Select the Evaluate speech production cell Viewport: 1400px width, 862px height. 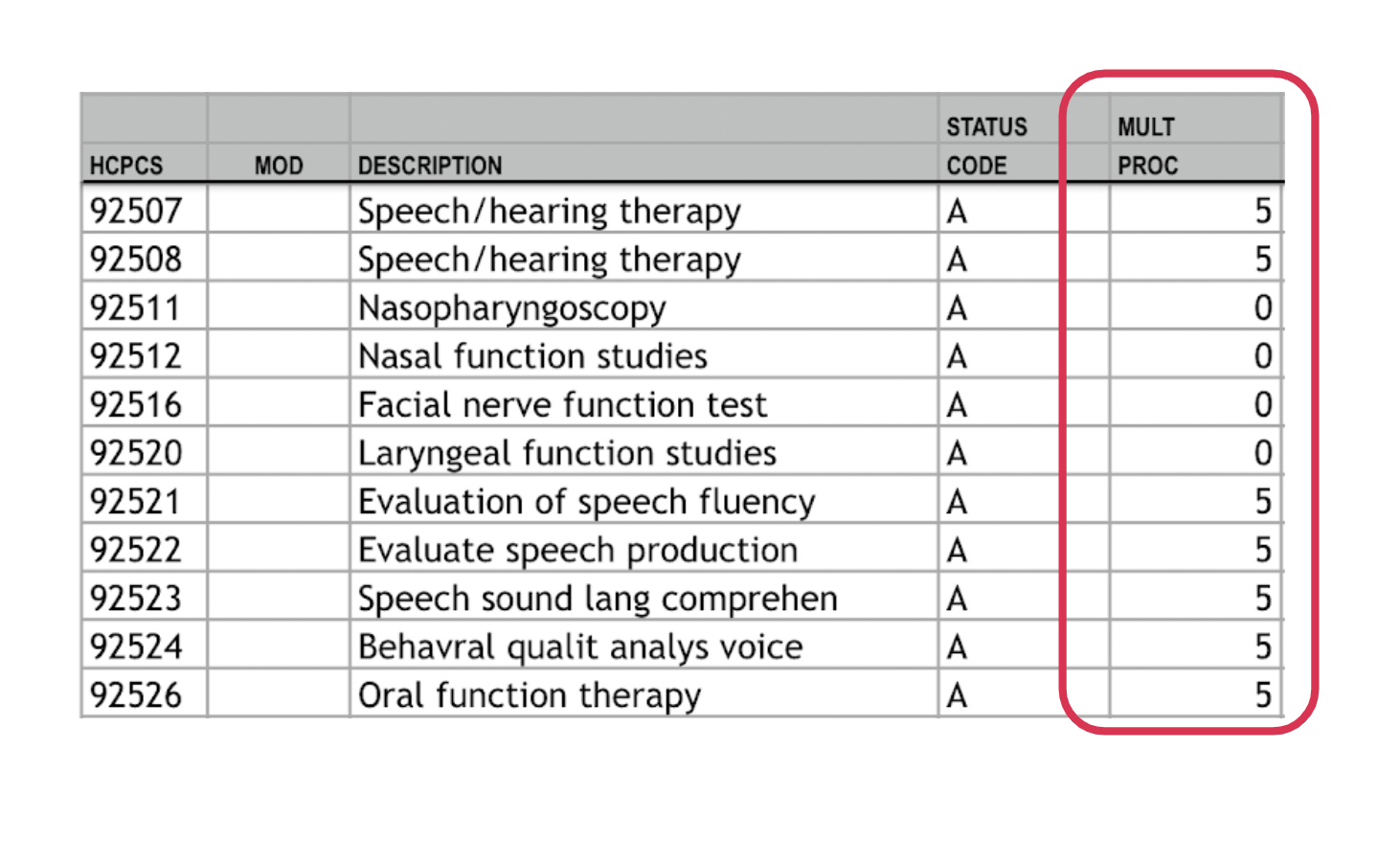click(644, 549)
